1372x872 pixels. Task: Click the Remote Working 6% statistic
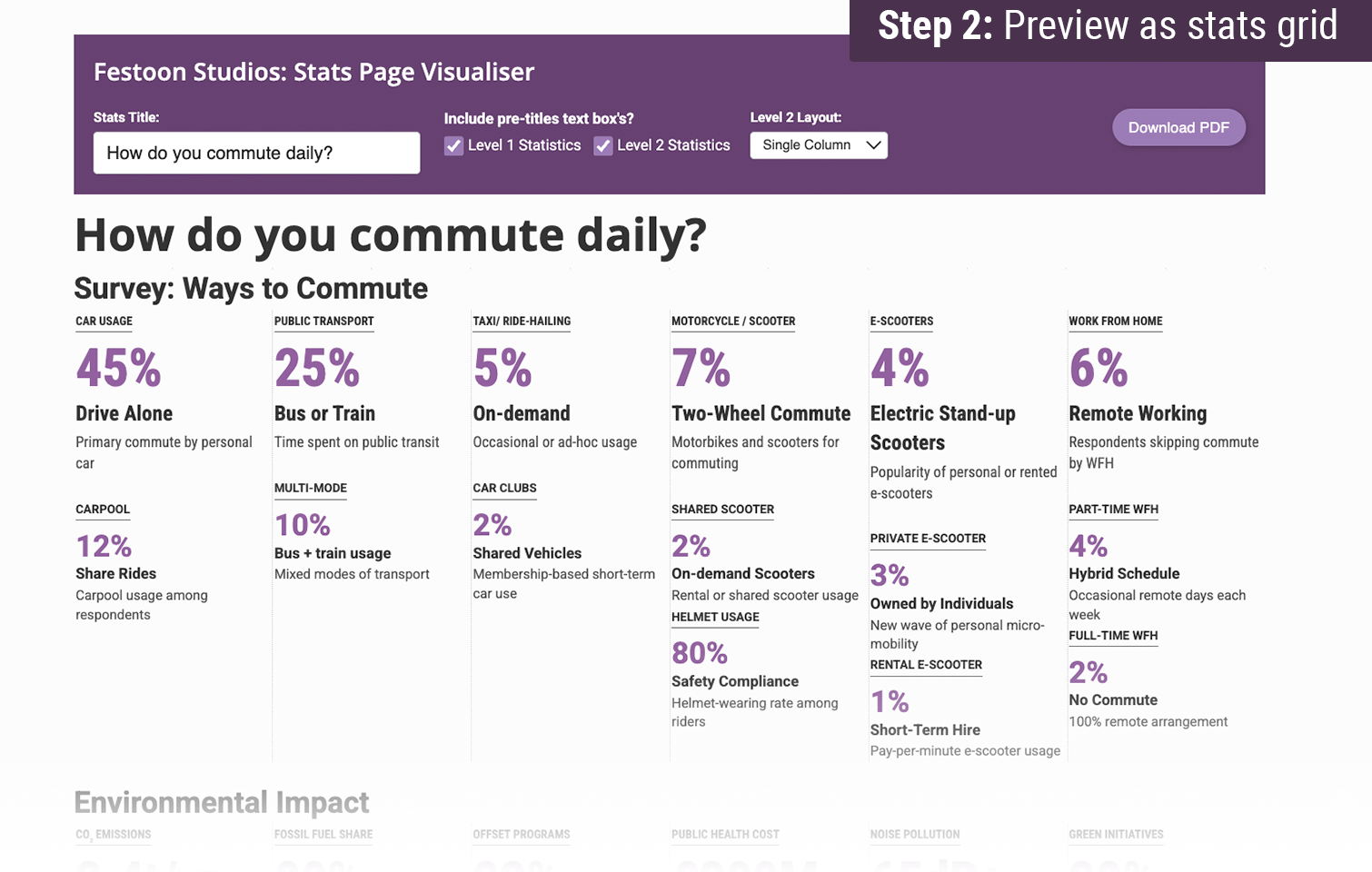[1099, 368]
